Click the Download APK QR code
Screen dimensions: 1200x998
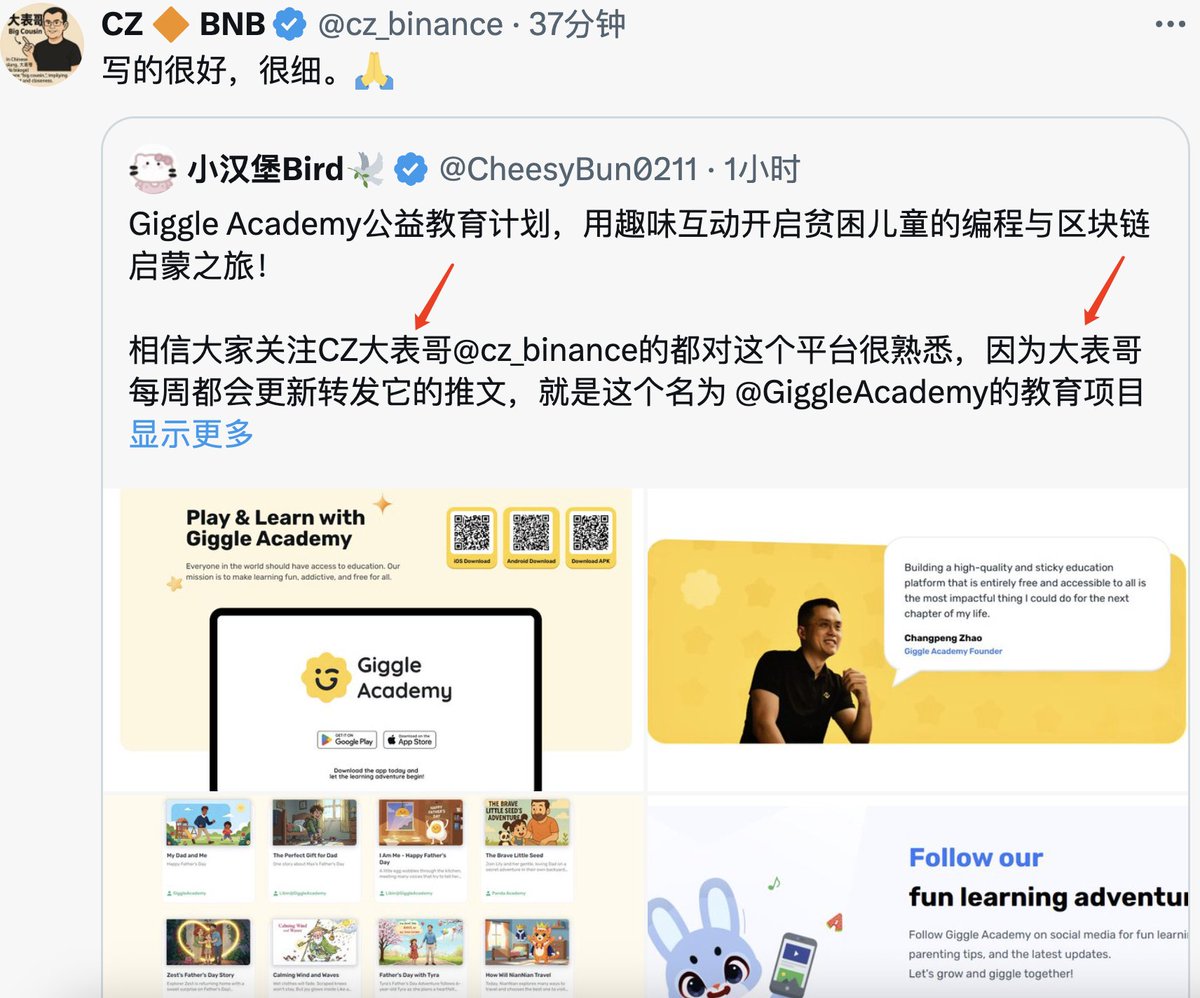tap(591, 538)
